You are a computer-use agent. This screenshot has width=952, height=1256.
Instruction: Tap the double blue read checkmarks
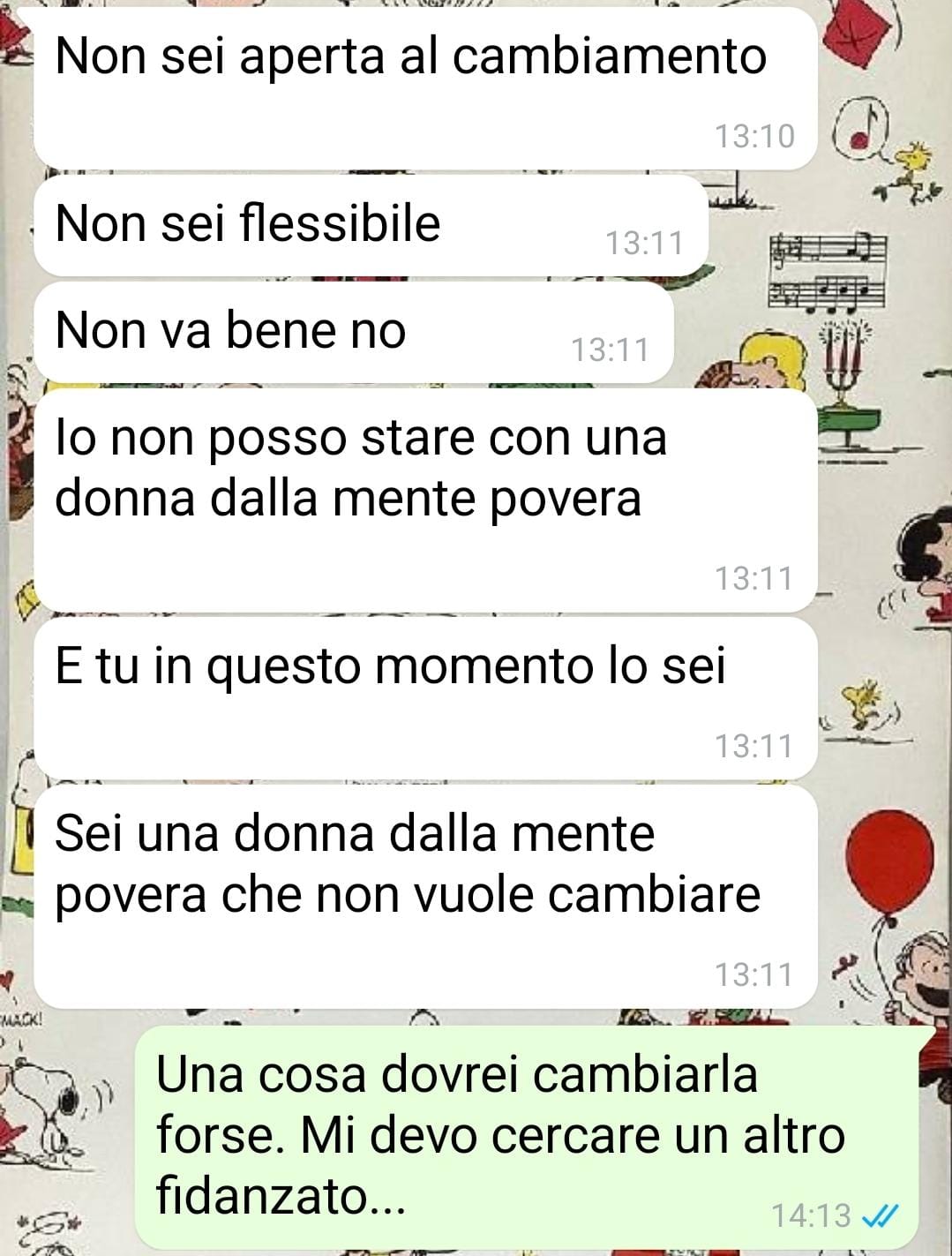pyautogui.click(x=880, y=1217)
